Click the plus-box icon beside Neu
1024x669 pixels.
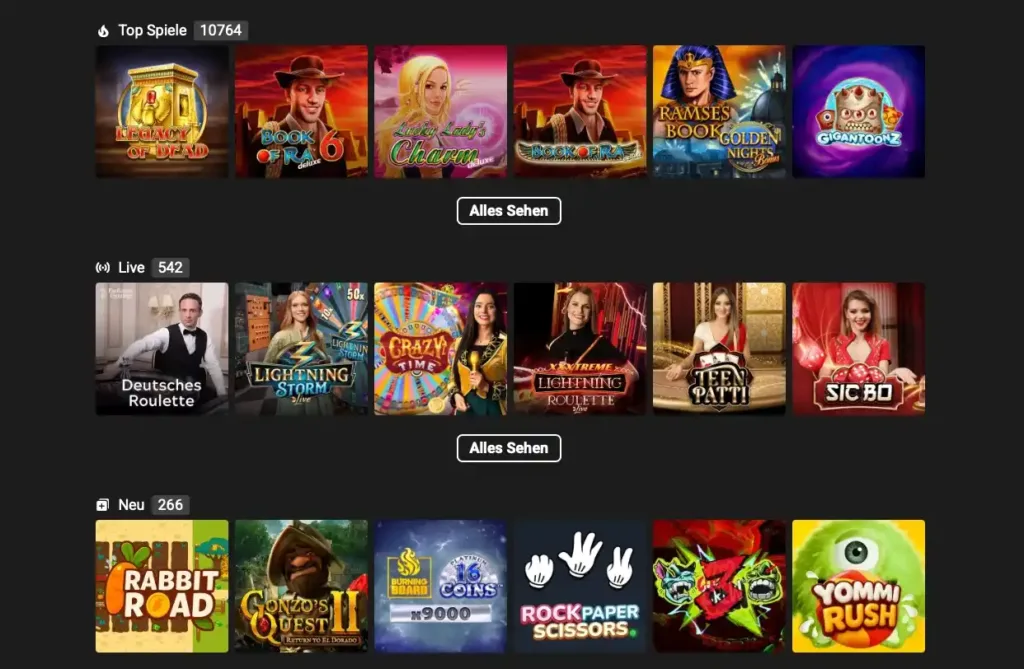pos(103,505)
